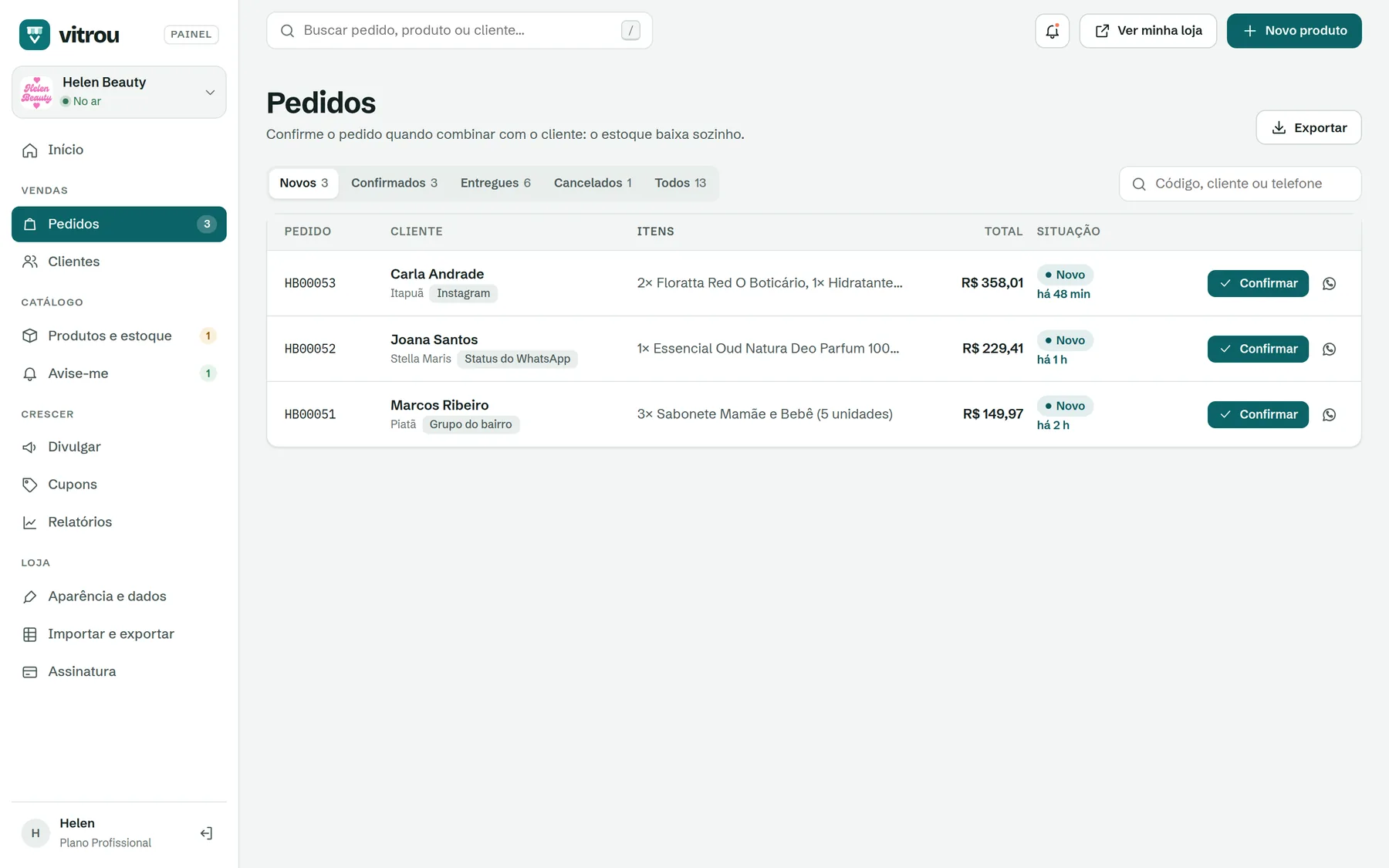Confirm order HB00051 from Marcos Ribeiro
1389x868 pixels.
click(1258, 414)
